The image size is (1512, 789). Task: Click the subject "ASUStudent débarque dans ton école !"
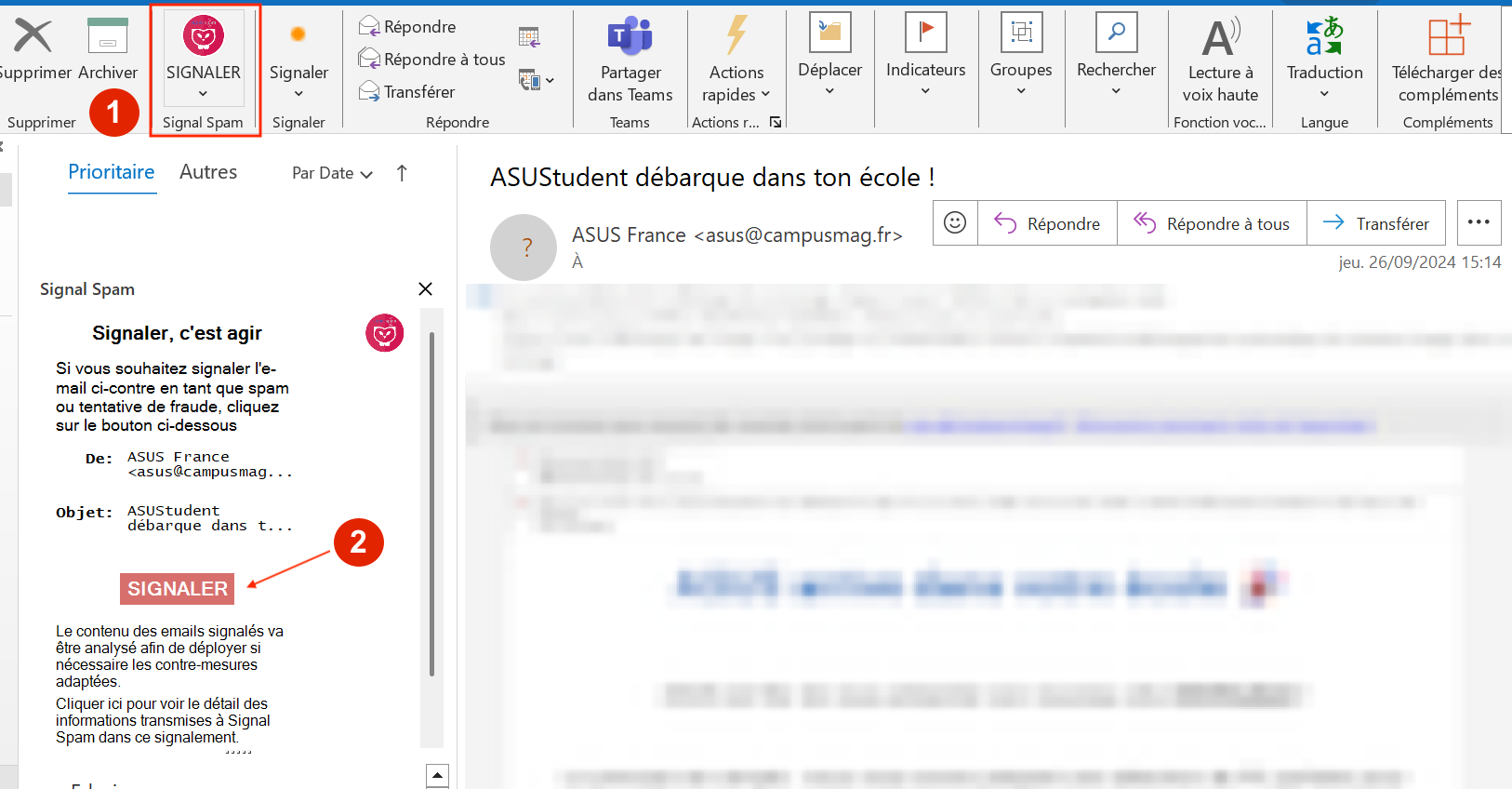[712, 178]
